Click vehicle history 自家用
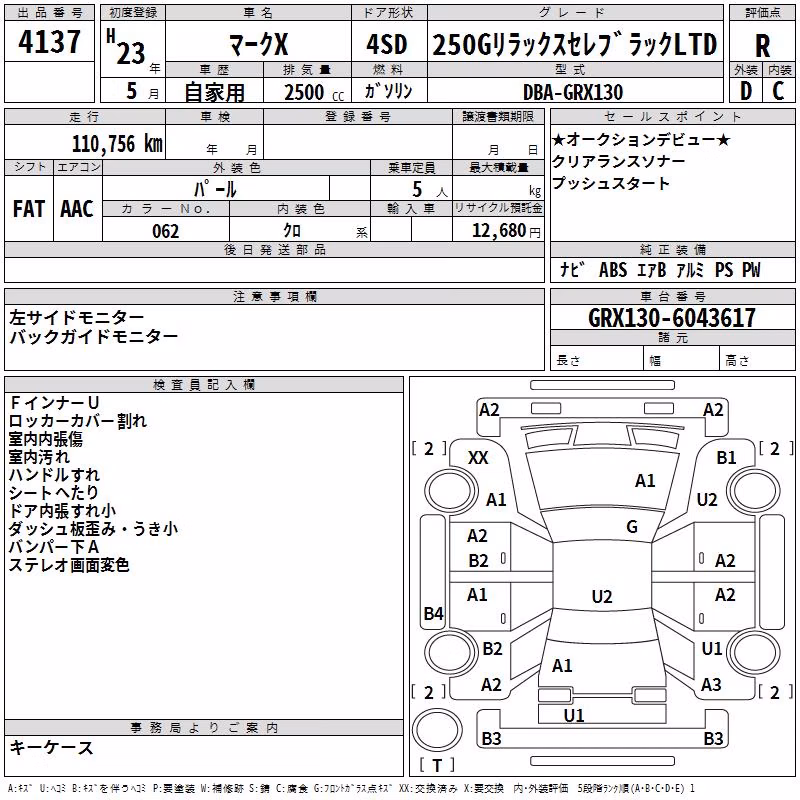The width and height of the screenshot is (800, 800). click(x=214, y=92)
